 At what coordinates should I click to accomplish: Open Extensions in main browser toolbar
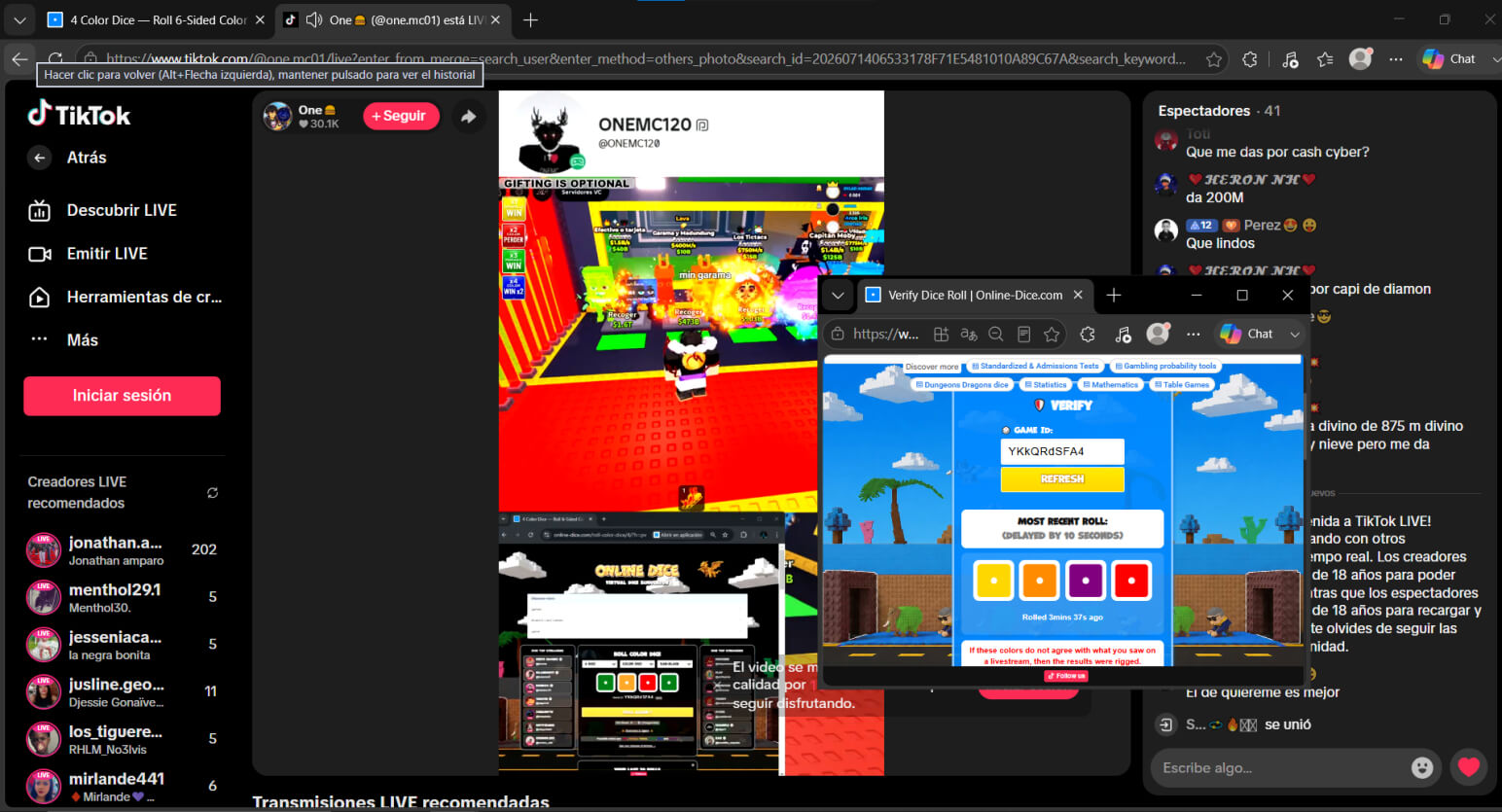click(1250, 59)
